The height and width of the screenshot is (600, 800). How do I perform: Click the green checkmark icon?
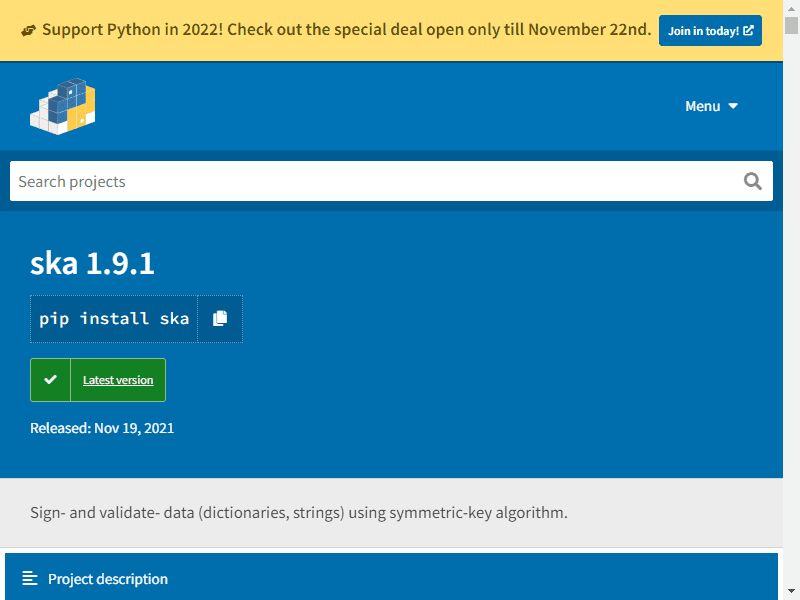point(51,380)
